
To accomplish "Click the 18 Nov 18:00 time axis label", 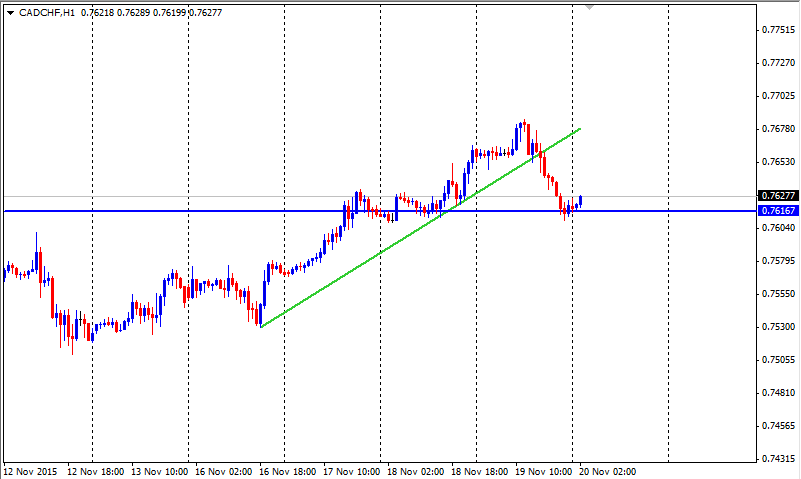I will 480,471.
